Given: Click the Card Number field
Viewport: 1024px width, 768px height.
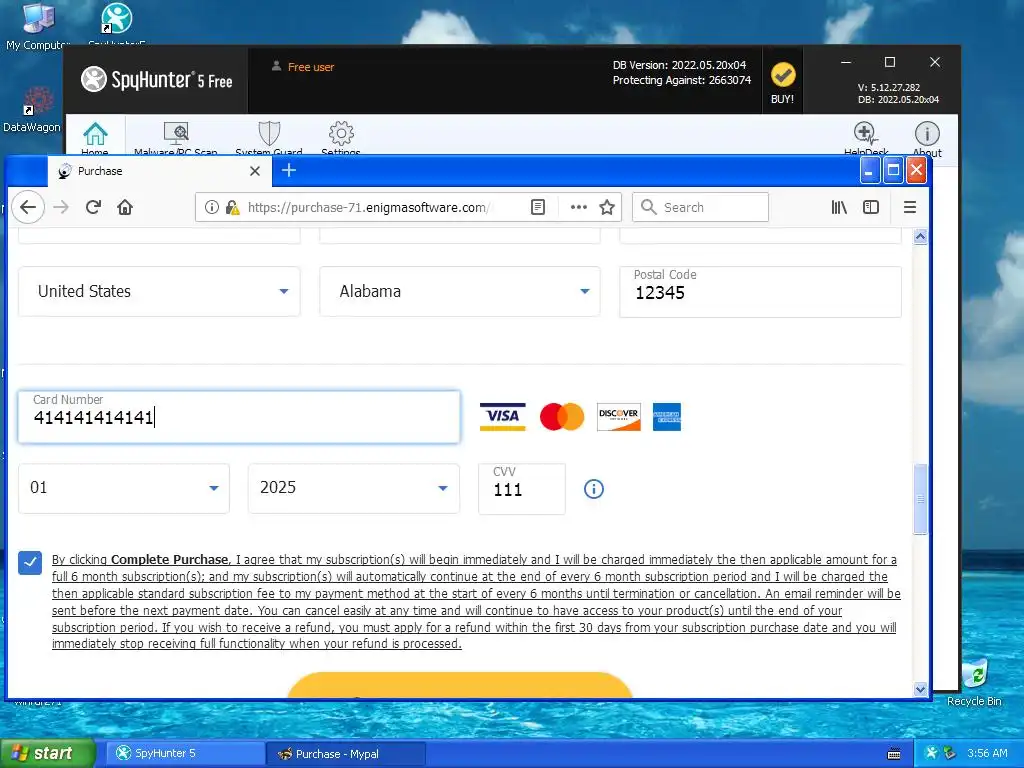Looking at the screenshot, I should [239, 417].
